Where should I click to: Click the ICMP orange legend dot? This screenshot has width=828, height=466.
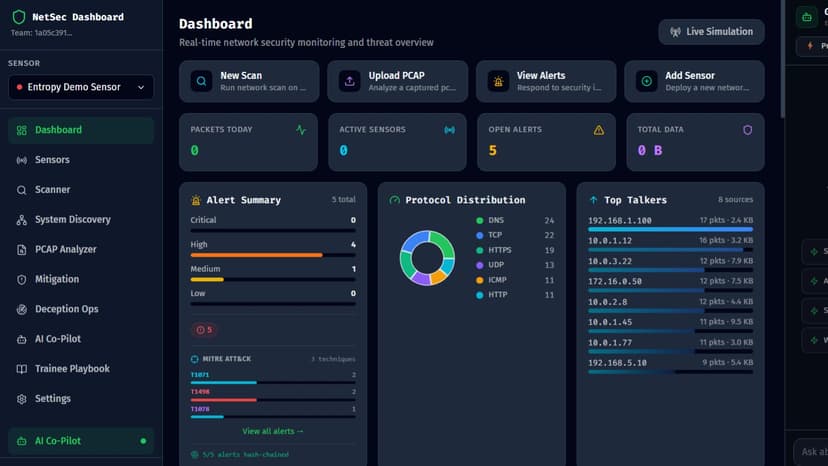(x=479, y=281)
